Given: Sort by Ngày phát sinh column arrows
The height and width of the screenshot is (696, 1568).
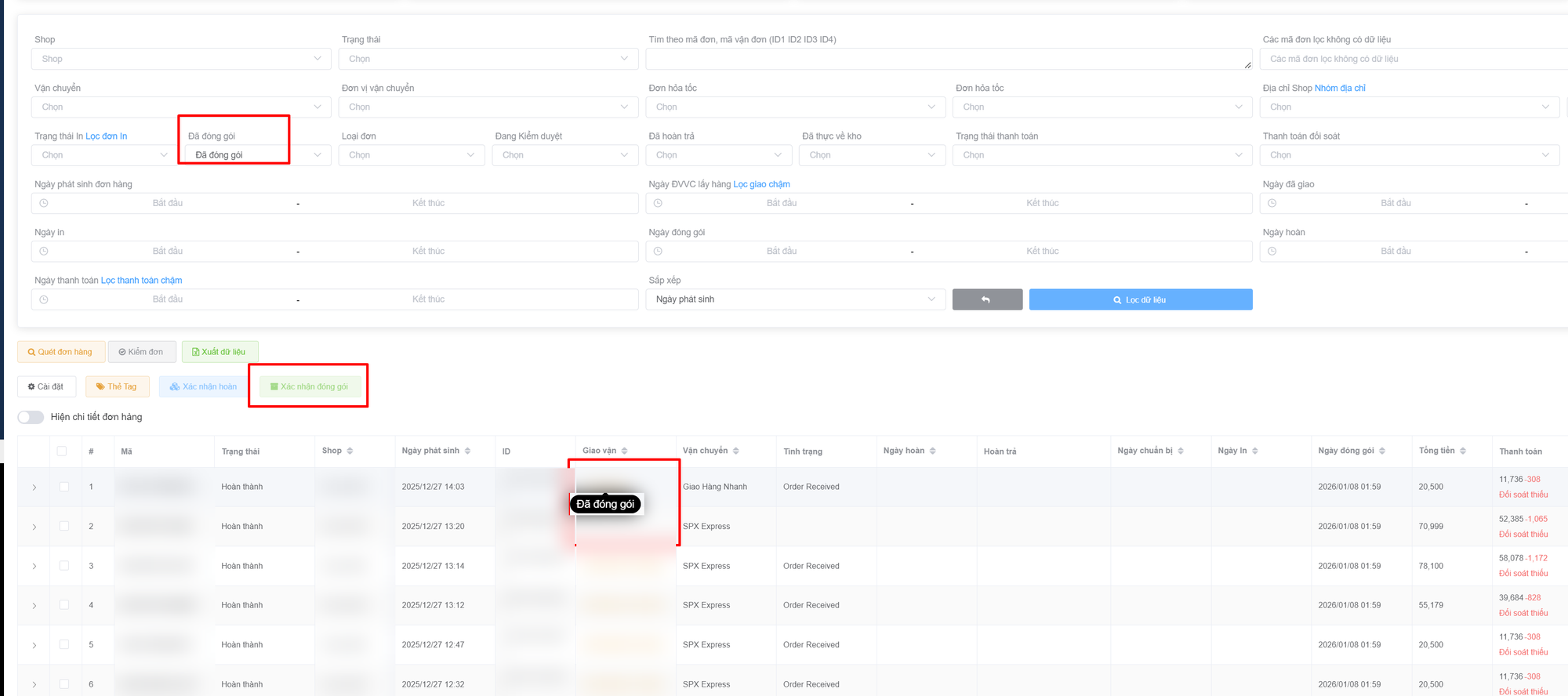Looking at the screenshot, I should point(467,451).
